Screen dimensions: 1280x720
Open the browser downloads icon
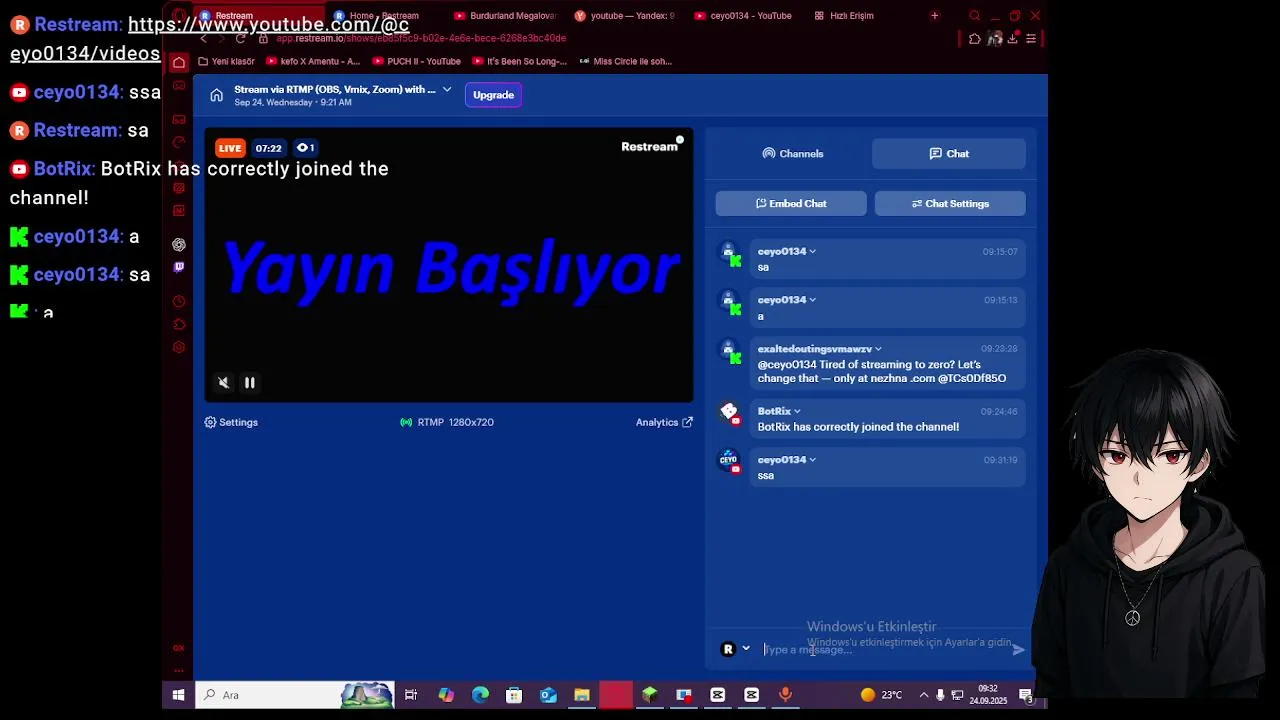pyautogui.click(x=1013, y=39)
